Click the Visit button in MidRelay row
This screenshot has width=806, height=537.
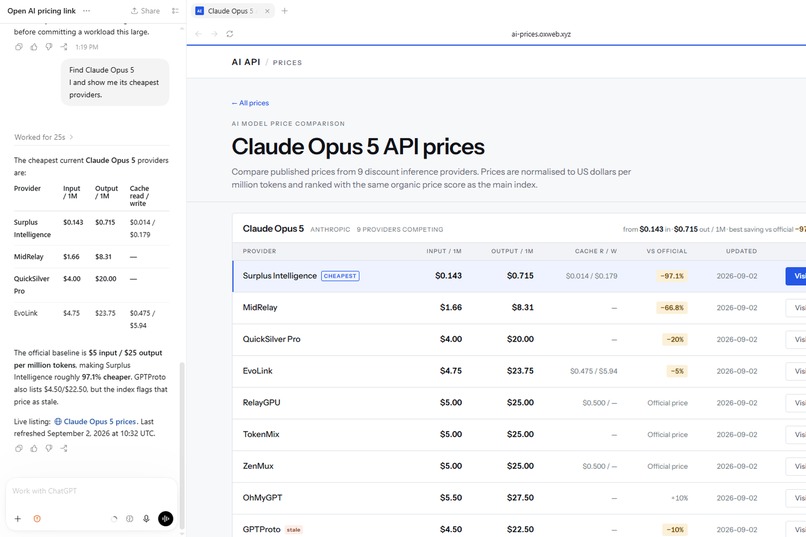(796, 308)
